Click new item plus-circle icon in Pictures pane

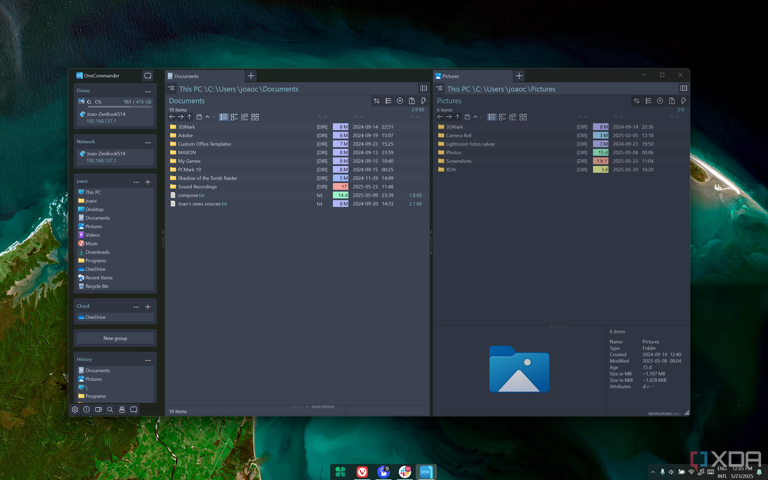click(660, 101)
